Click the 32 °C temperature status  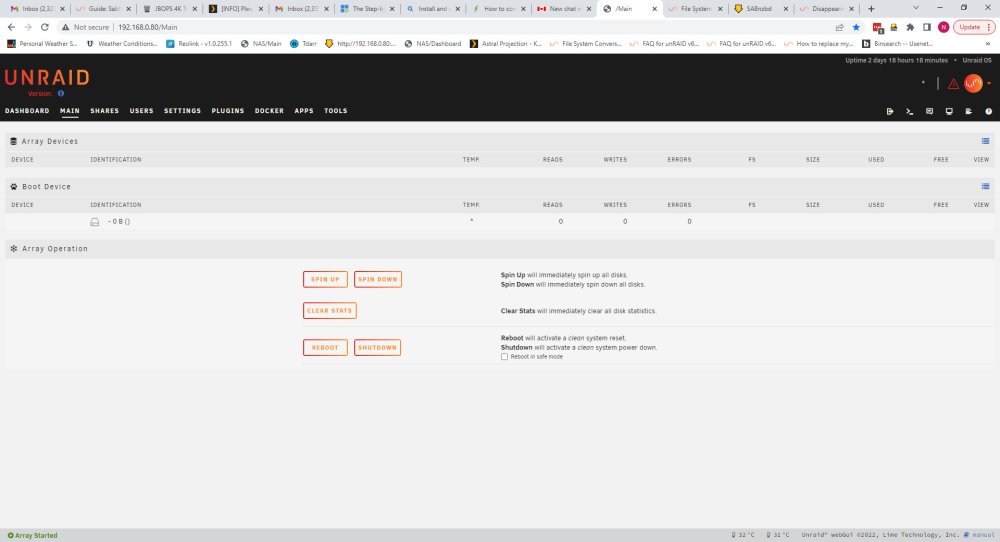[x=742, y=535]
